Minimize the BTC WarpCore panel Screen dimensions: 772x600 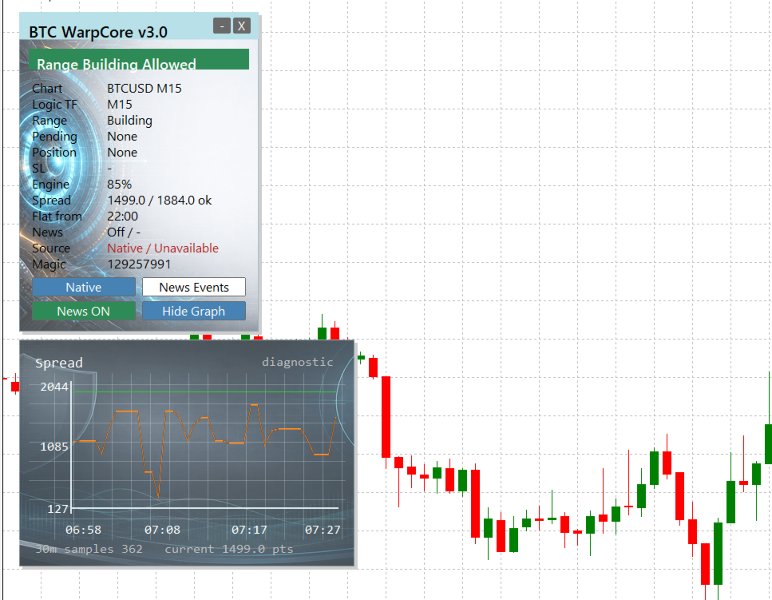point(222,26)
